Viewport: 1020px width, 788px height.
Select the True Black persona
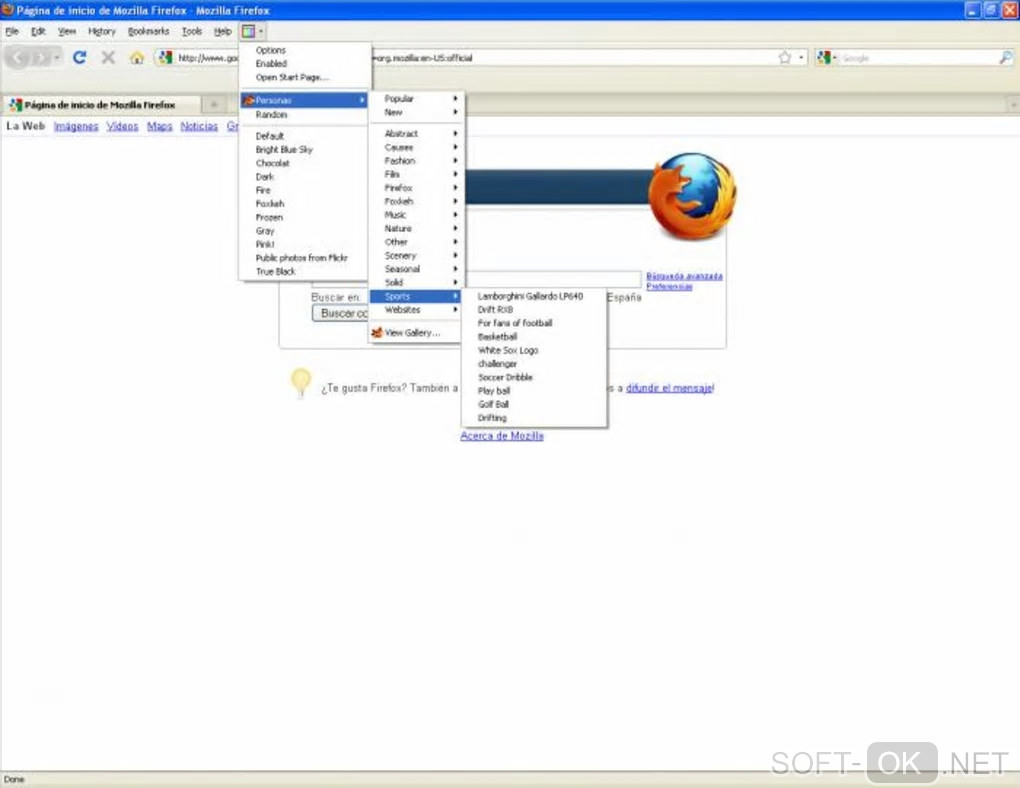(305, 271)
